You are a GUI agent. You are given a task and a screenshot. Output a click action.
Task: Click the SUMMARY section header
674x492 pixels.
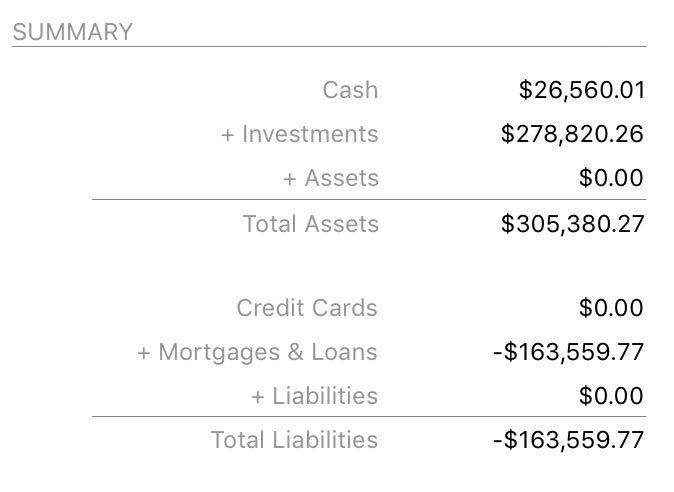point(72,32)
